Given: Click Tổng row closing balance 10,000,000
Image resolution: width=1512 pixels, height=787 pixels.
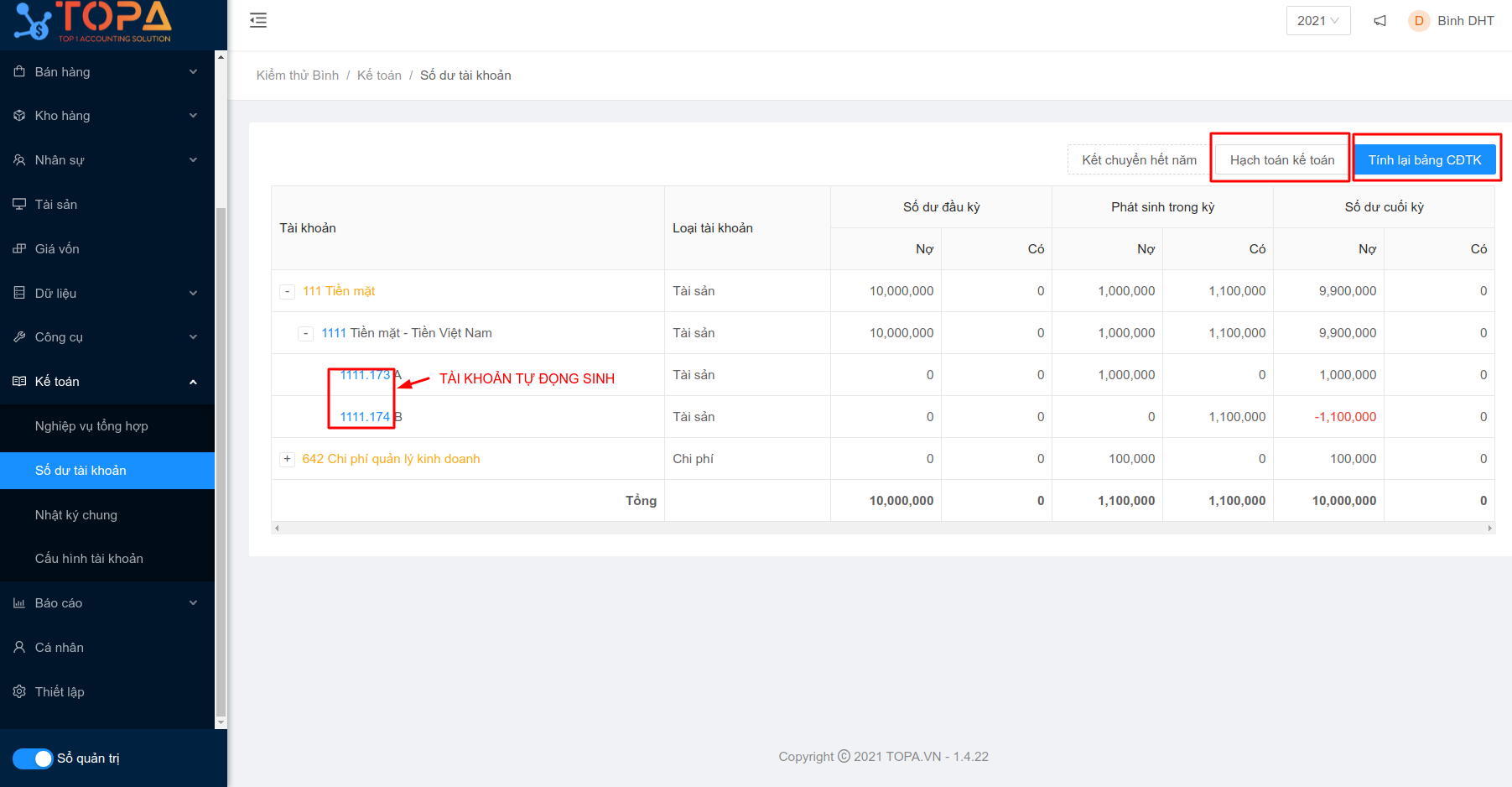Looking at the screenshot, I should point(1344,501).
